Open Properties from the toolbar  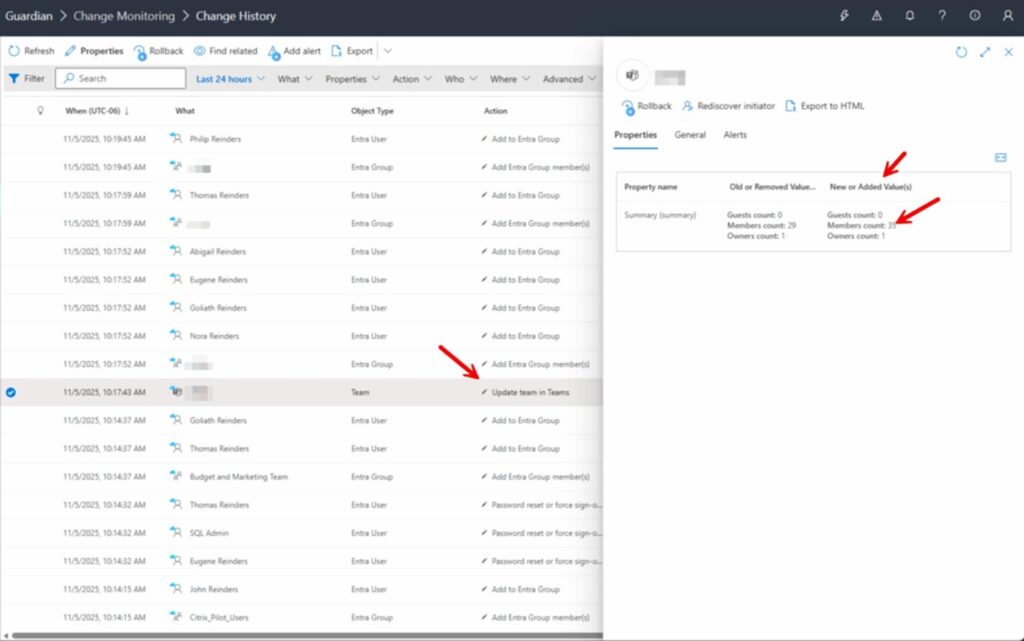pos(93,51)
